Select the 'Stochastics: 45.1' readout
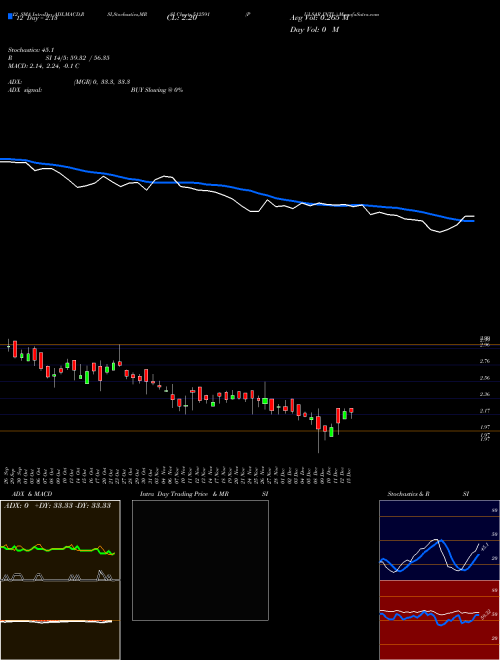The width and height of the screenshot is (500, 660). pos(33,50)
